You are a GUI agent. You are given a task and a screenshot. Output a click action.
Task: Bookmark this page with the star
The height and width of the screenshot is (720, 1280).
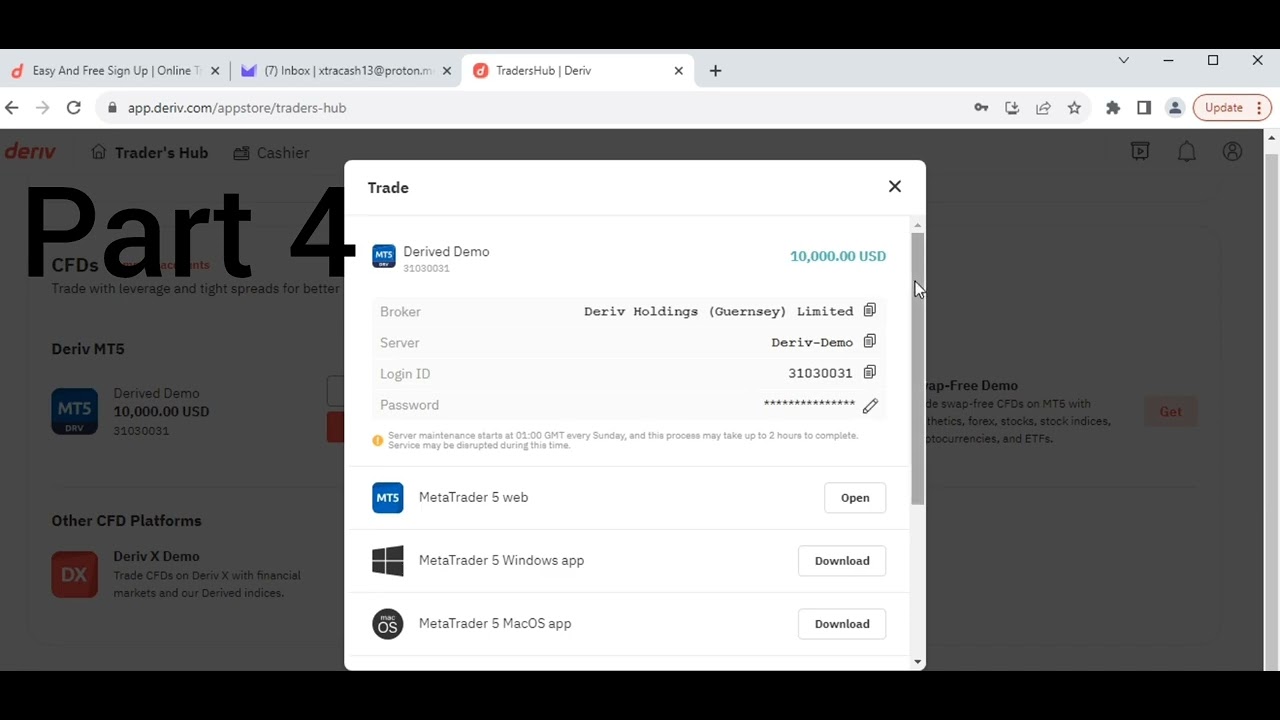(x=1074, y=108)
